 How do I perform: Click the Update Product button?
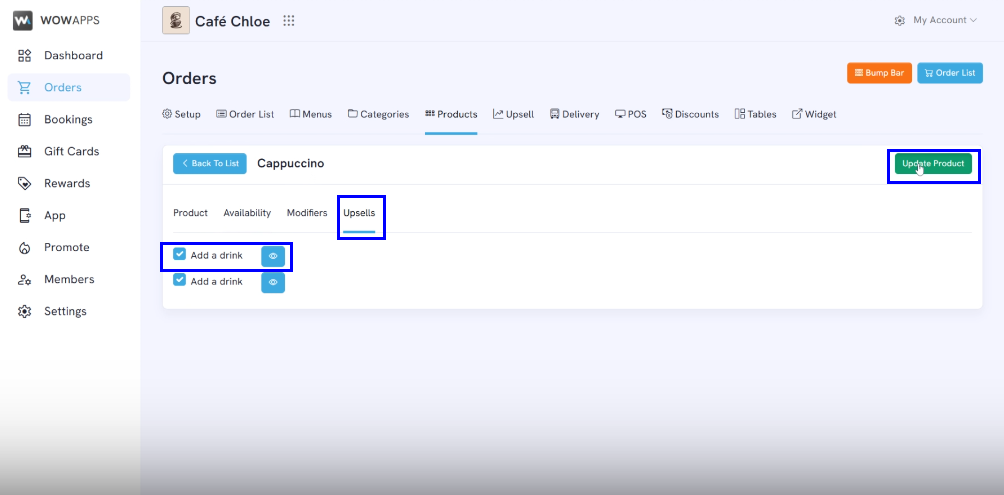tap(934, 163)
